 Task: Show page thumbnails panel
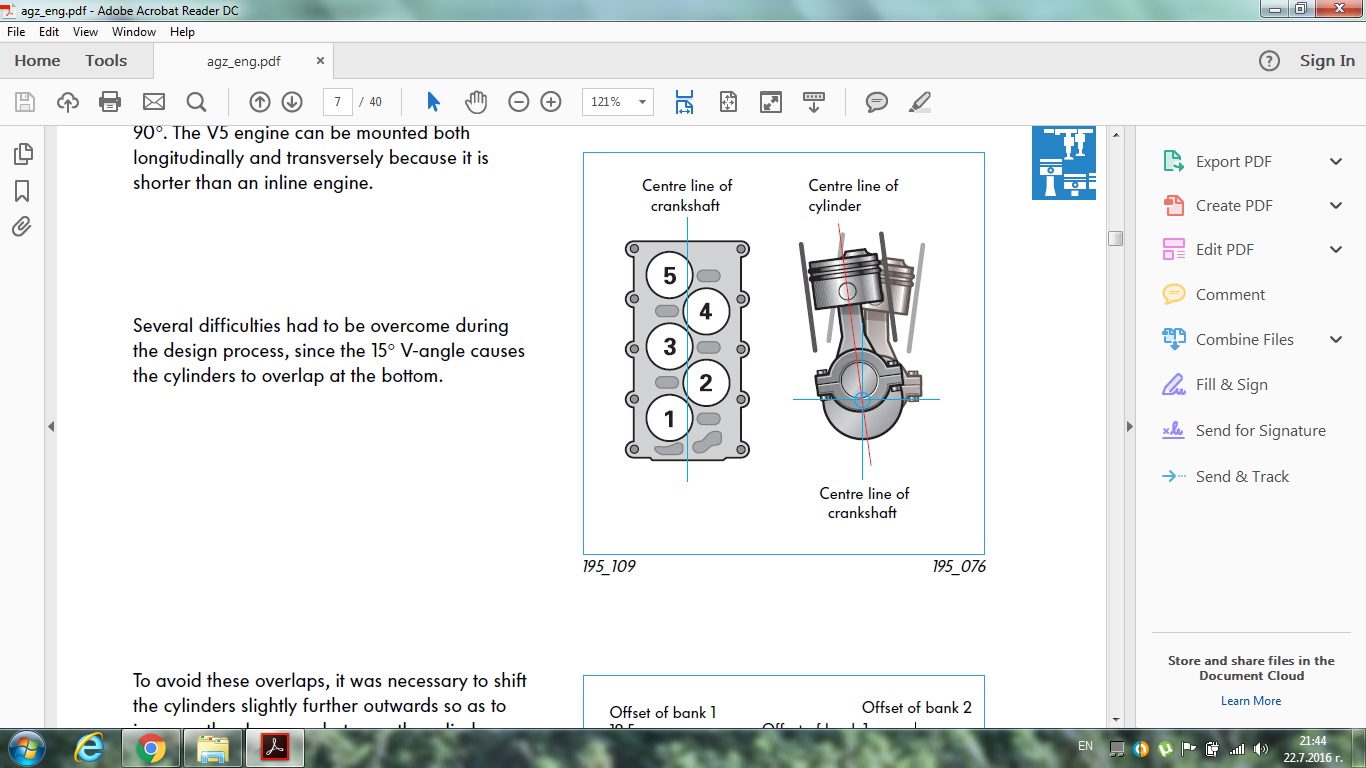point(22,154)
